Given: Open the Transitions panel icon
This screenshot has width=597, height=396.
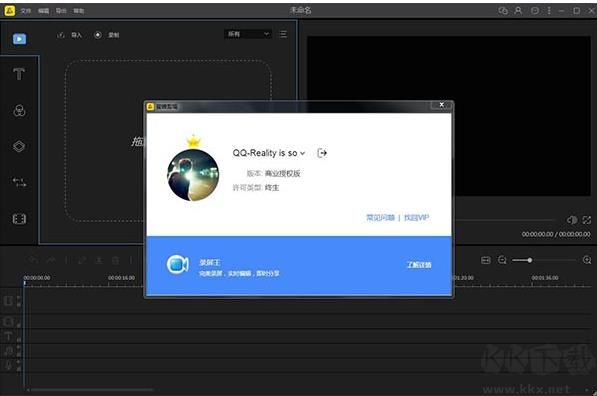Looking at the screenshot, I should click(19, 182).
